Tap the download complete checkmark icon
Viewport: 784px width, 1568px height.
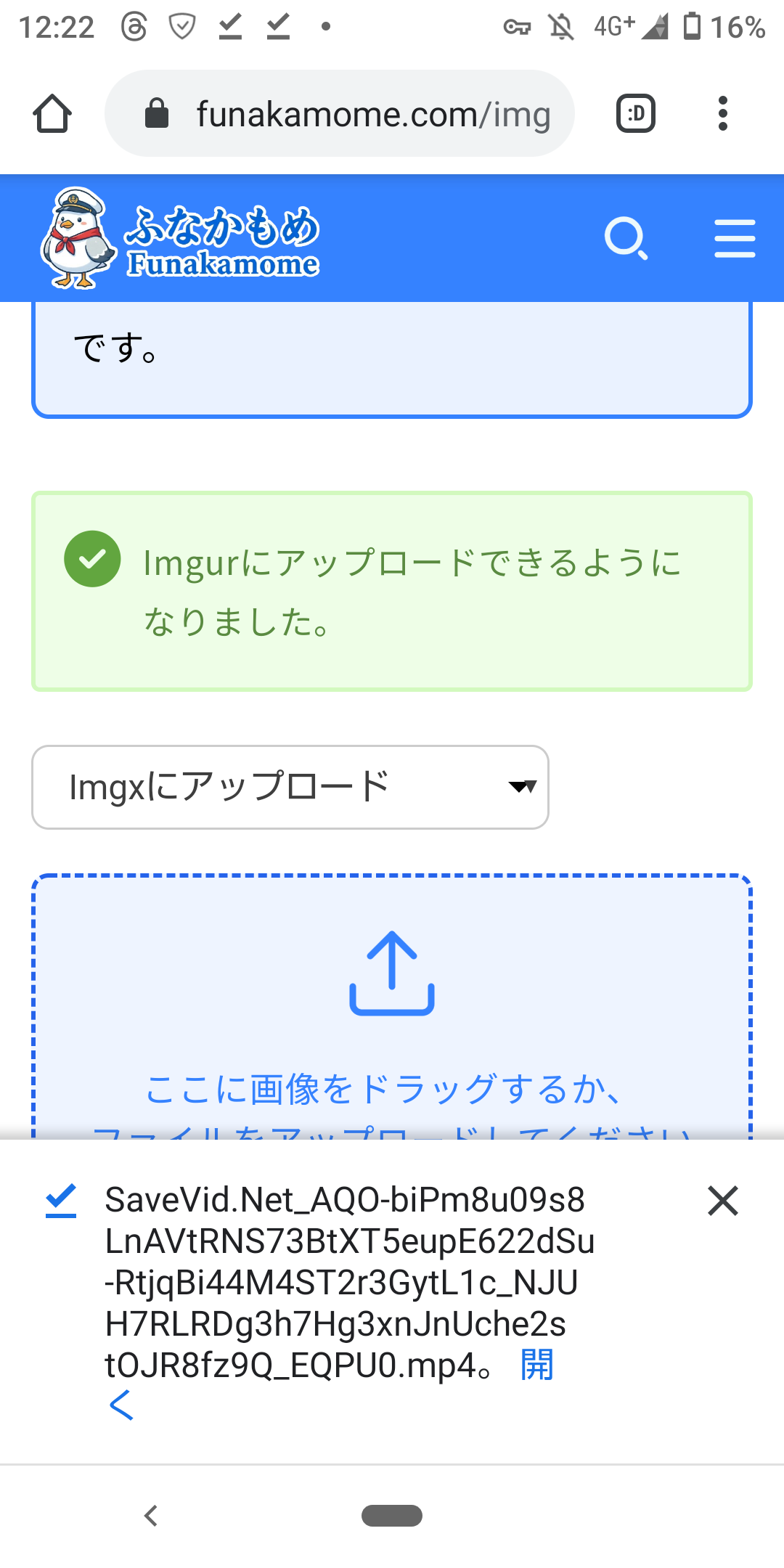pos(61,1201)
